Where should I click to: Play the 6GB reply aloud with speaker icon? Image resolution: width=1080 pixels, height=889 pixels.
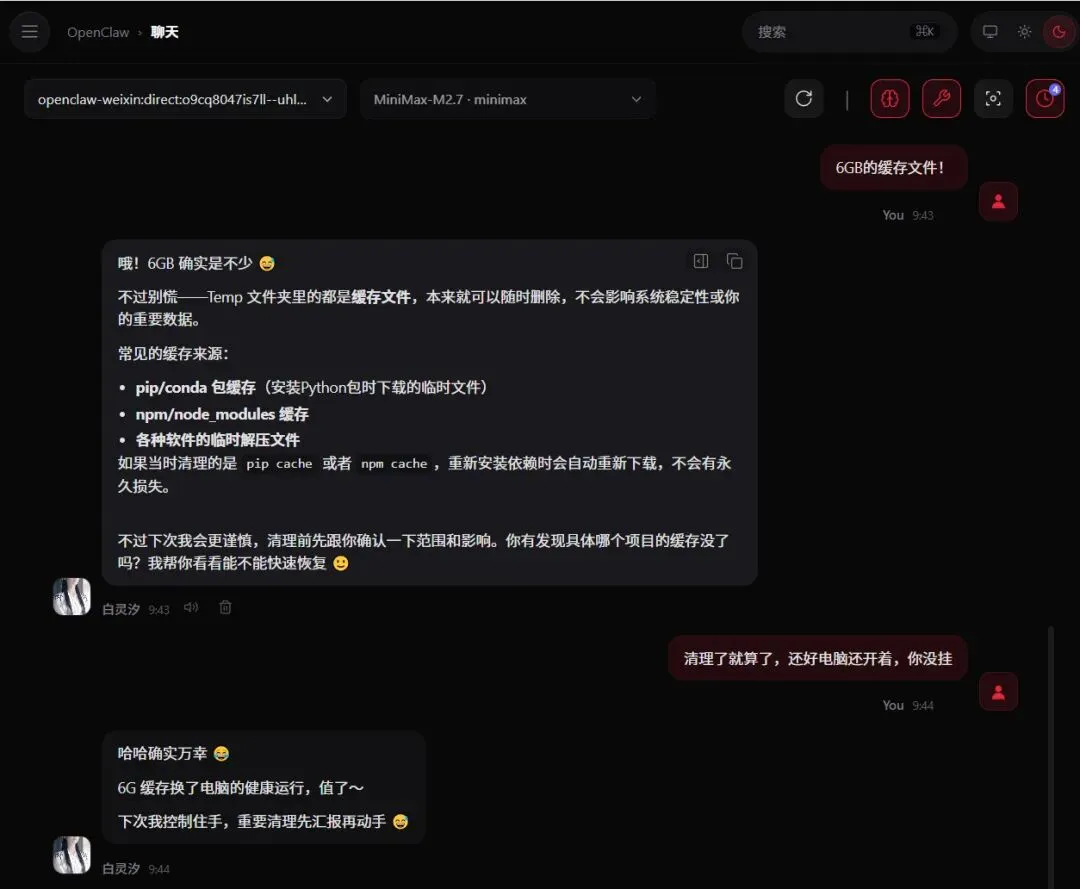(x=191, y=607)
